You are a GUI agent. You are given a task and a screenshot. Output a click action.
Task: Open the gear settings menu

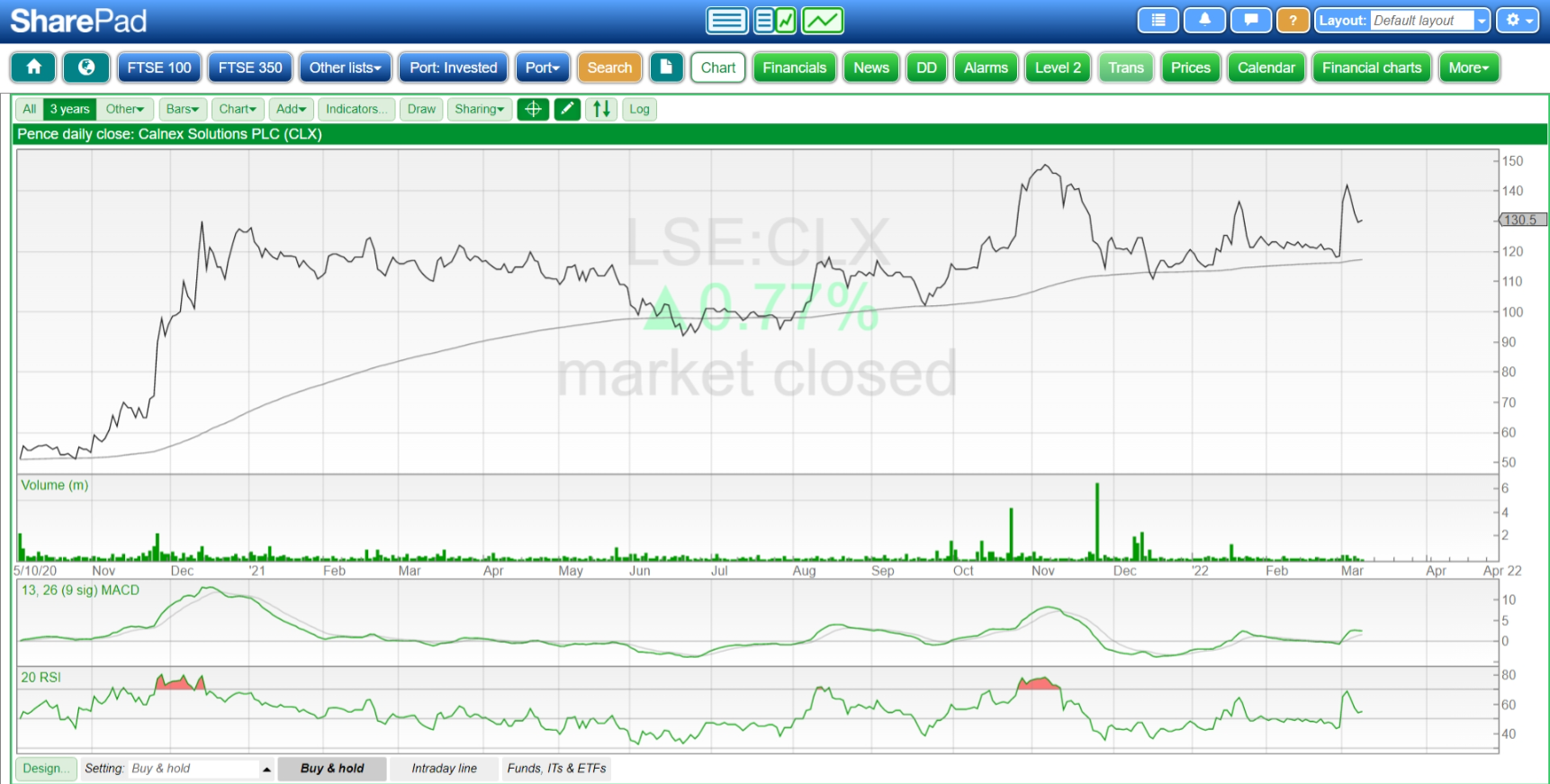pos(1518,20)
